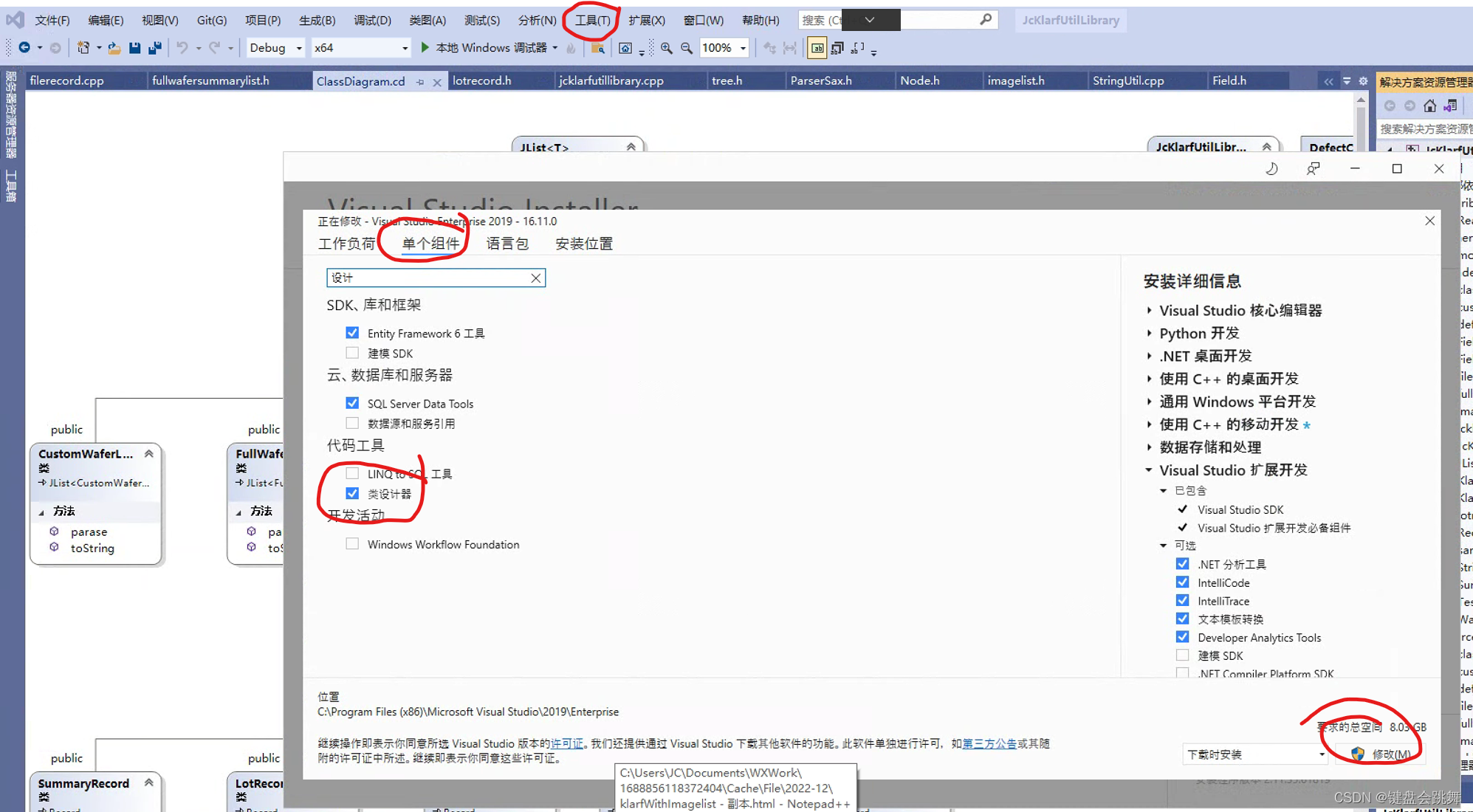
Task: Open the 下载时安装 install option dropdown
Action: [x=1255, y=754]
